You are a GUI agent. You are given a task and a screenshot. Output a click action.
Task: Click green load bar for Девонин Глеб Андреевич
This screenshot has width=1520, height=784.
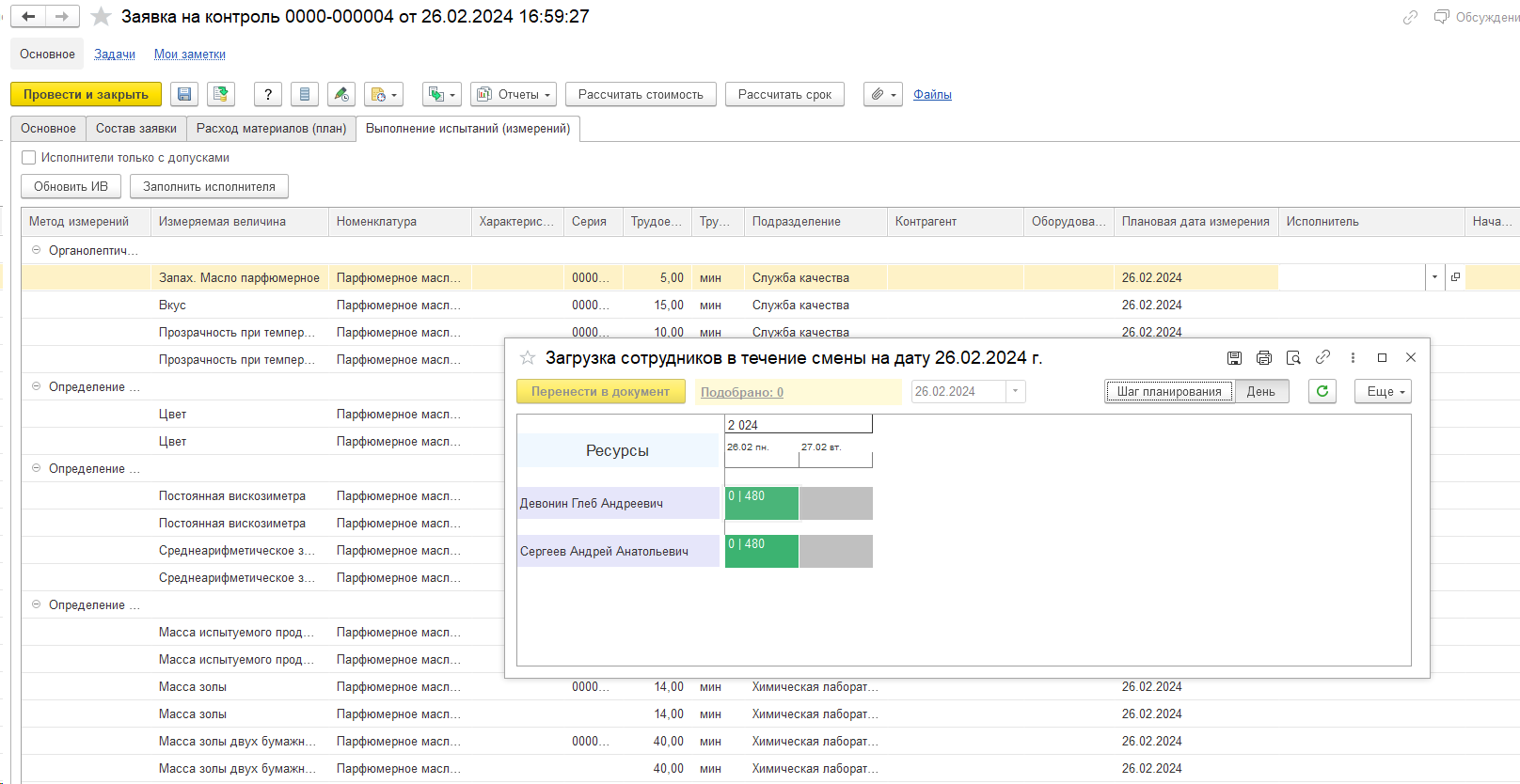[762, 503]
